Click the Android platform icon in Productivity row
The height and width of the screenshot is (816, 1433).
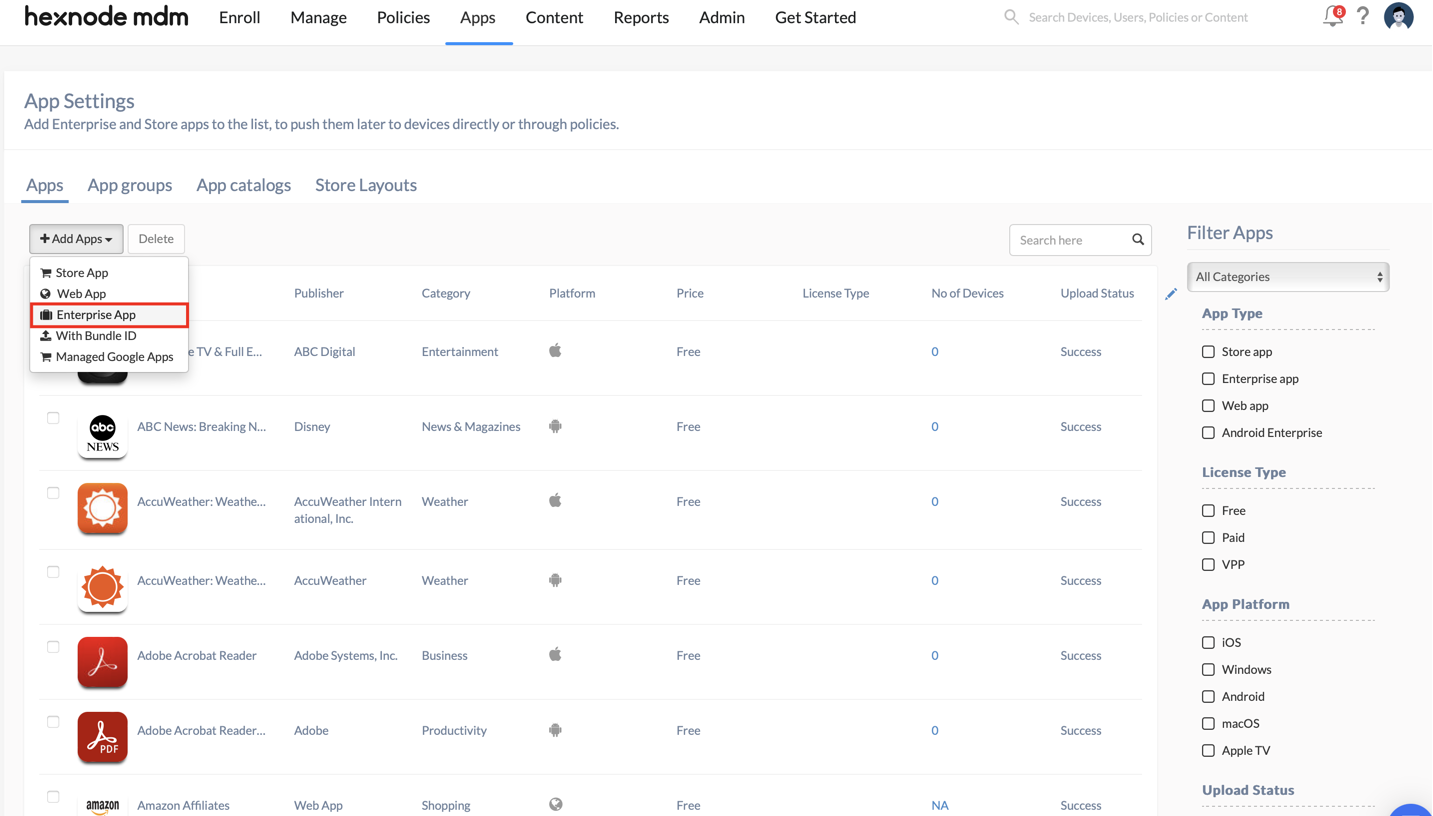[555, 730]
